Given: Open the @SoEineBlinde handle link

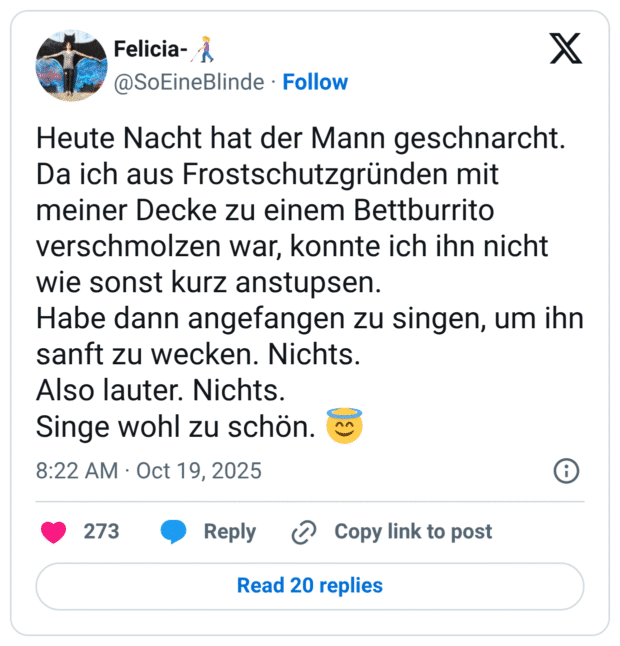Looking at the screenshot, I should pyautogui.click(x=189, y=82).
